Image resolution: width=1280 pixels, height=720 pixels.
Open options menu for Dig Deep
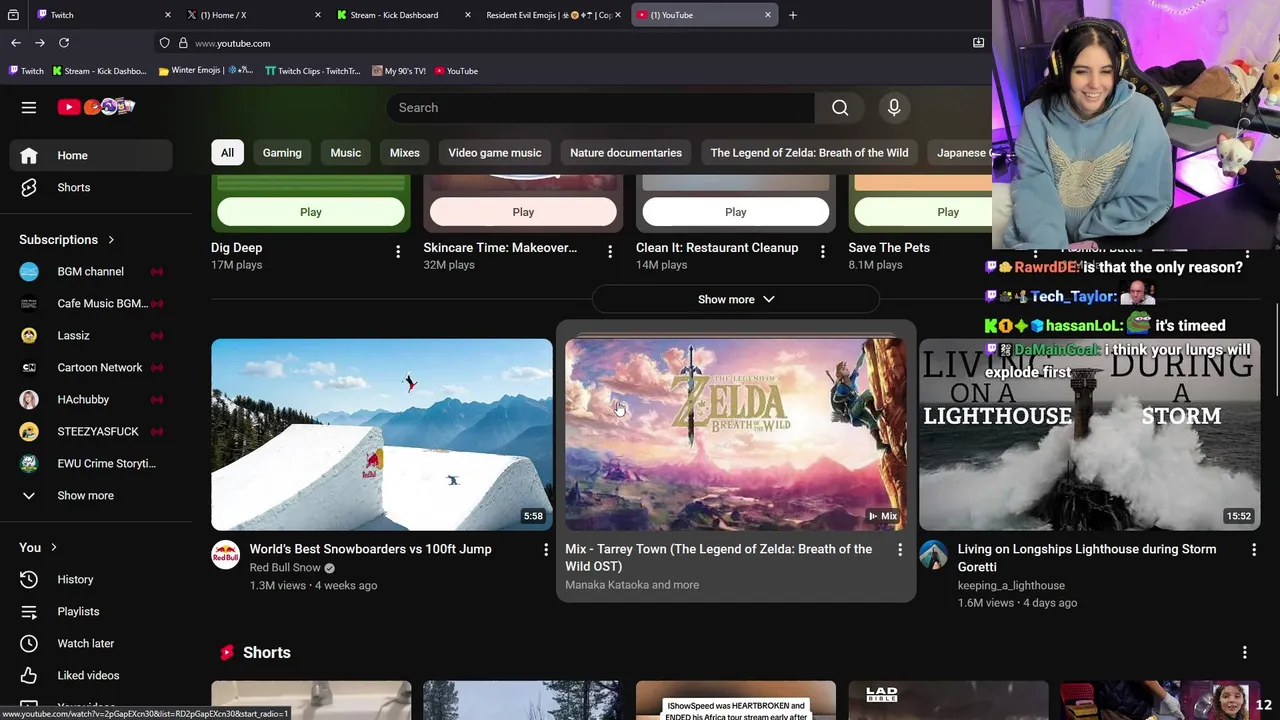tap(398, 252)
